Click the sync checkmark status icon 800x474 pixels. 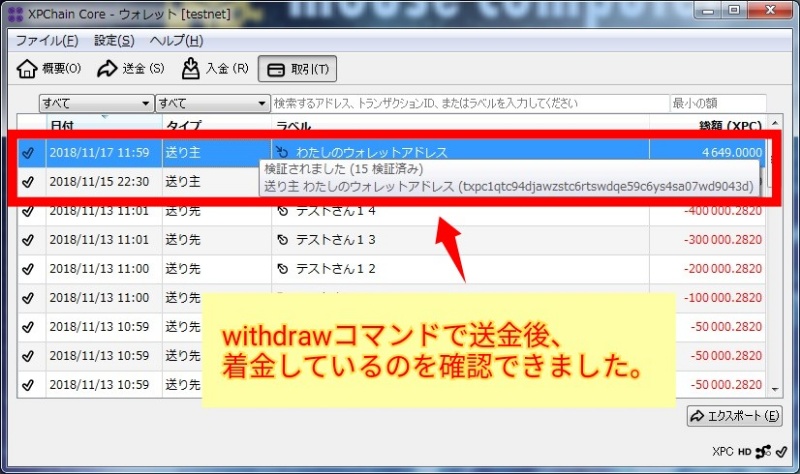click(x=781, y=452)
